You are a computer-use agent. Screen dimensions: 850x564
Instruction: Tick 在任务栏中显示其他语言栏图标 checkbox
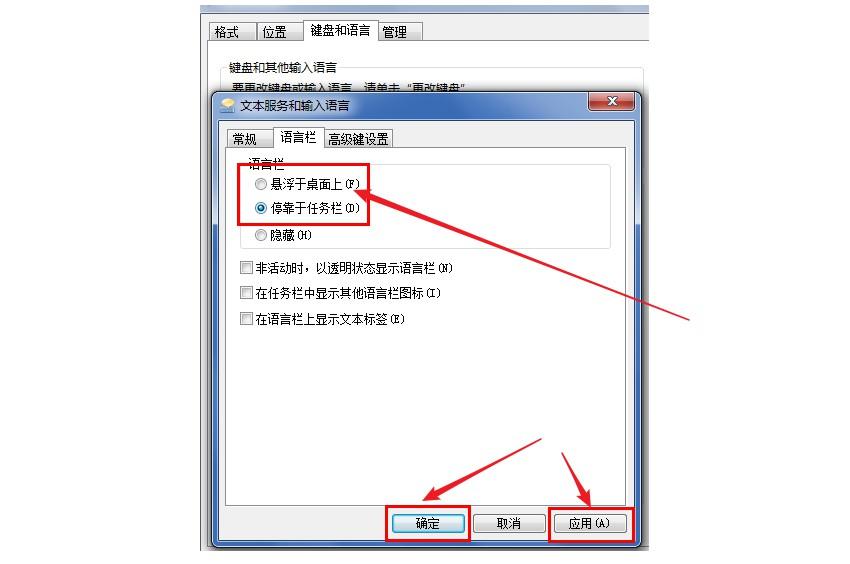[246, 293]
